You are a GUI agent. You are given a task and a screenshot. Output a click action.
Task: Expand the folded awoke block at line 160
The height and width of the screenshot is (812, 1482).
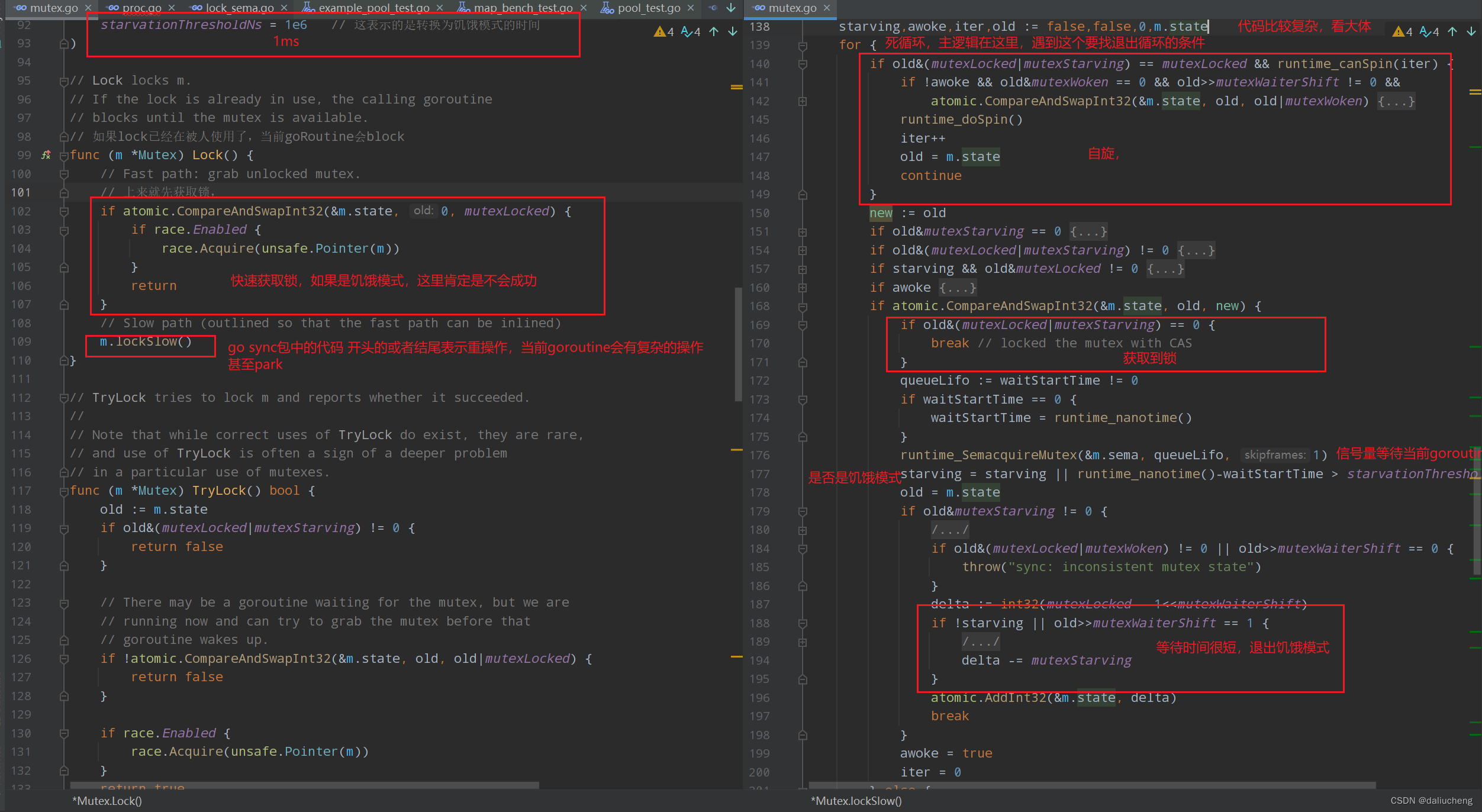click(x=803, y=288)
